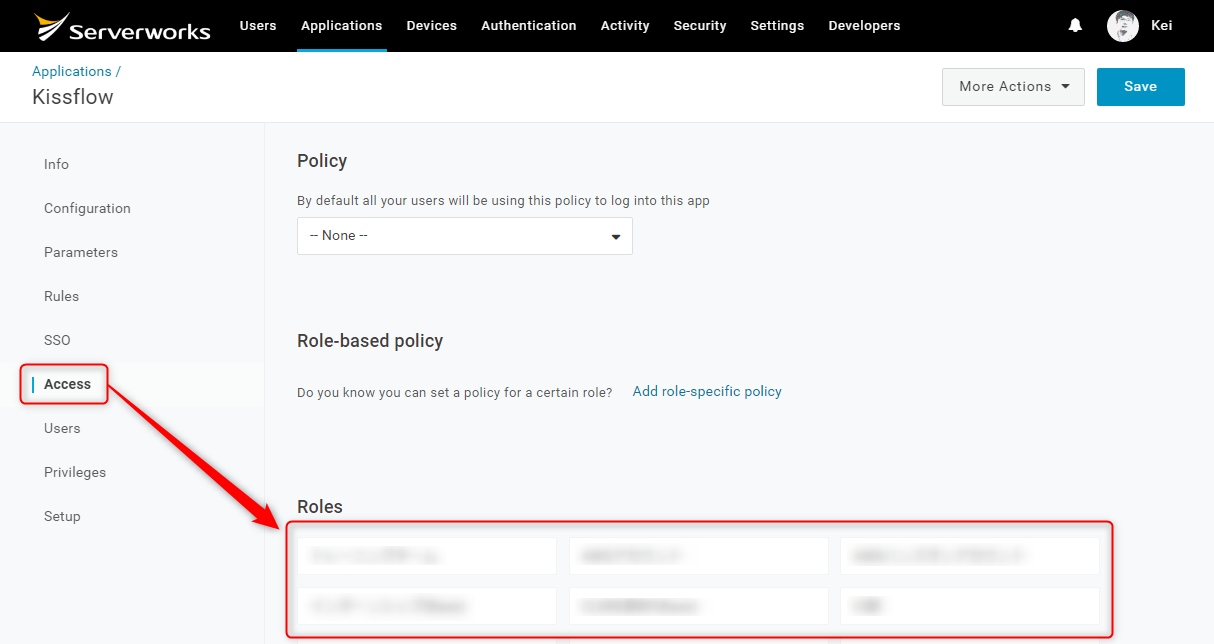Image resolution: width=1214 pixels, height=644 pixels.
Task: Open the More Actions dropdown
Action: click(x=1013, y=87)
